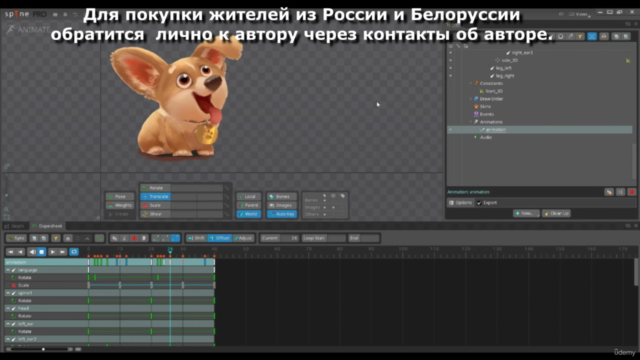Image resolution: width=640 pixels, height=360 pixels.
Task: Toggle the Bones compensation button
Action: (282, 196)
